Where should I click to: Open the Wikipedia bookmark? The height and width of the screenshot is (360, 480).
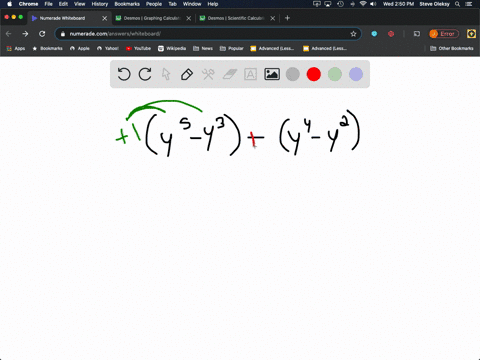172,48
